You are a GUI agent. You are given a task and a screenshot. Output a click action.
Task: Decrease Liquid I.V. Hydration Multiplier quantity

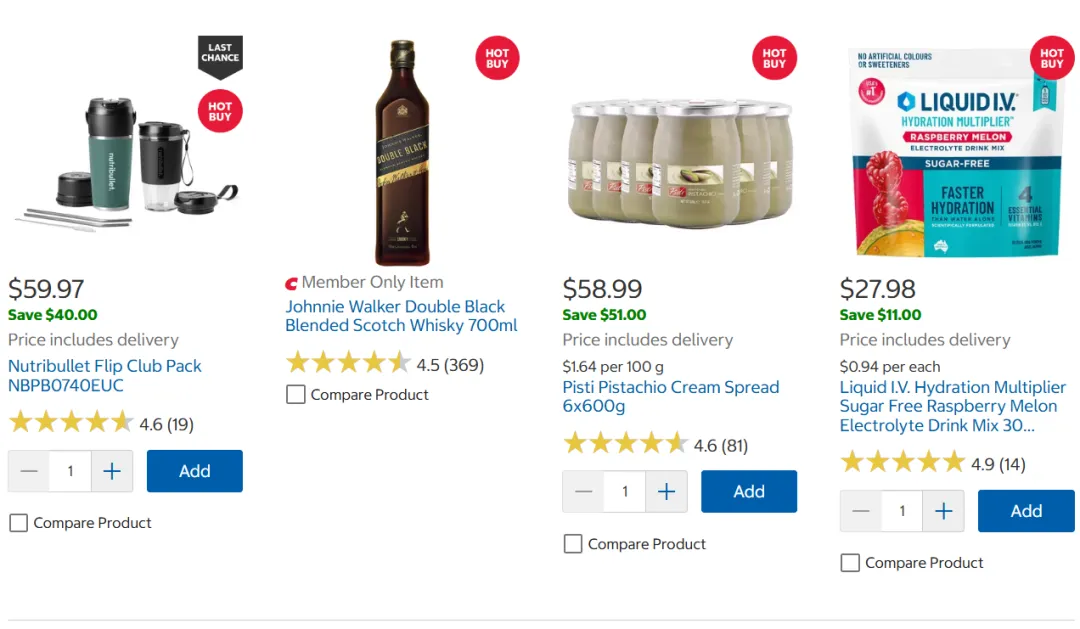[860, 511]
